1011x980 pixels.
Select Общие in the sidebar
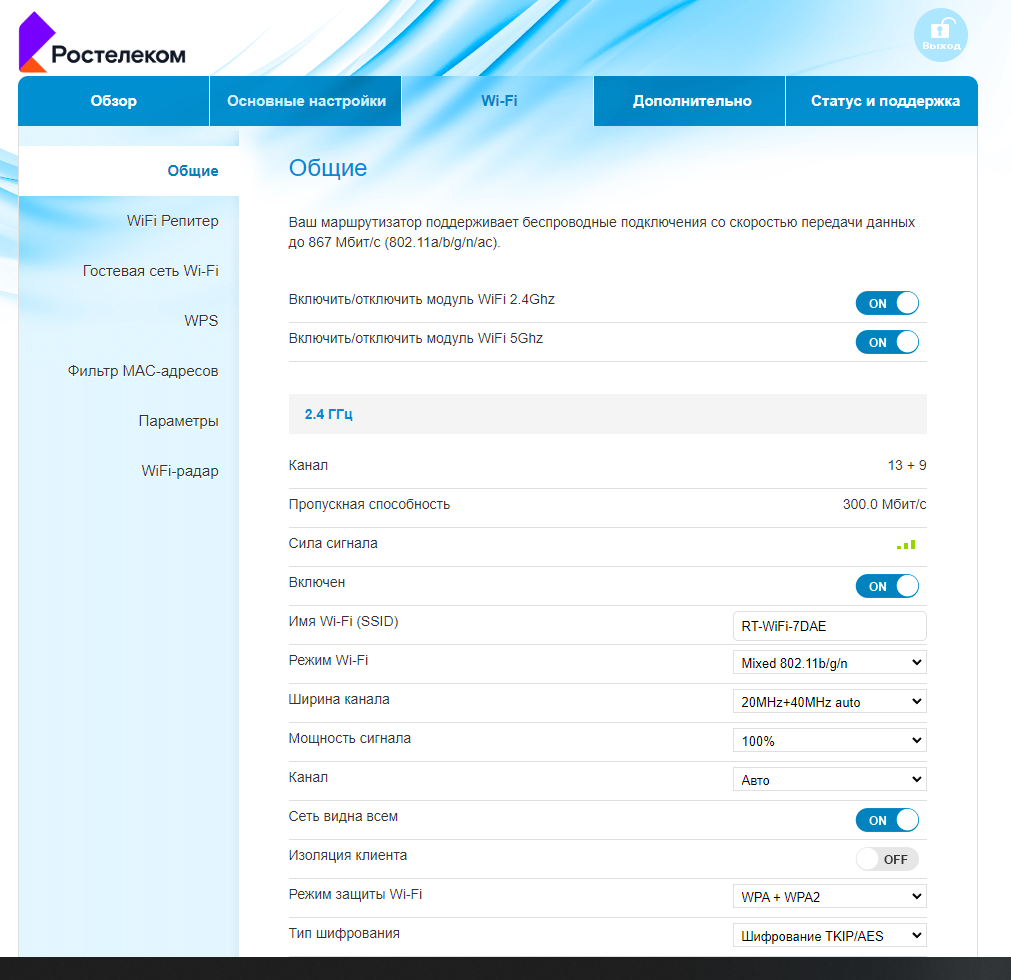[129, 171]
